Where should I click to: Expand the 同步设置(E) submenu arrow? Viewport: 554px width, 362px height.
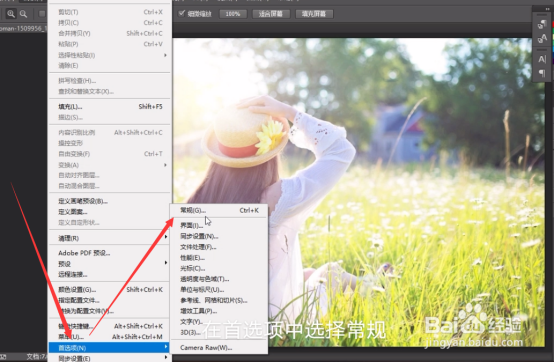click(165, 358)
